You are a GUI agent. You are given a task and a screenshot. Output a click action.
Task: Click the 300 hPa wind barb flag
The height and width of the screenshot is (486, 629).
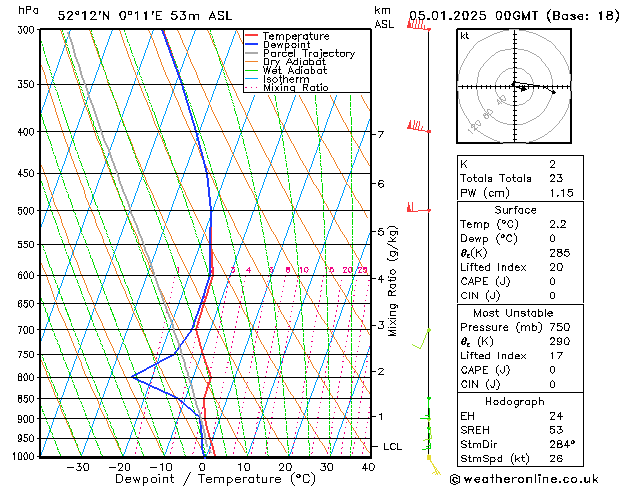point(418,25)
